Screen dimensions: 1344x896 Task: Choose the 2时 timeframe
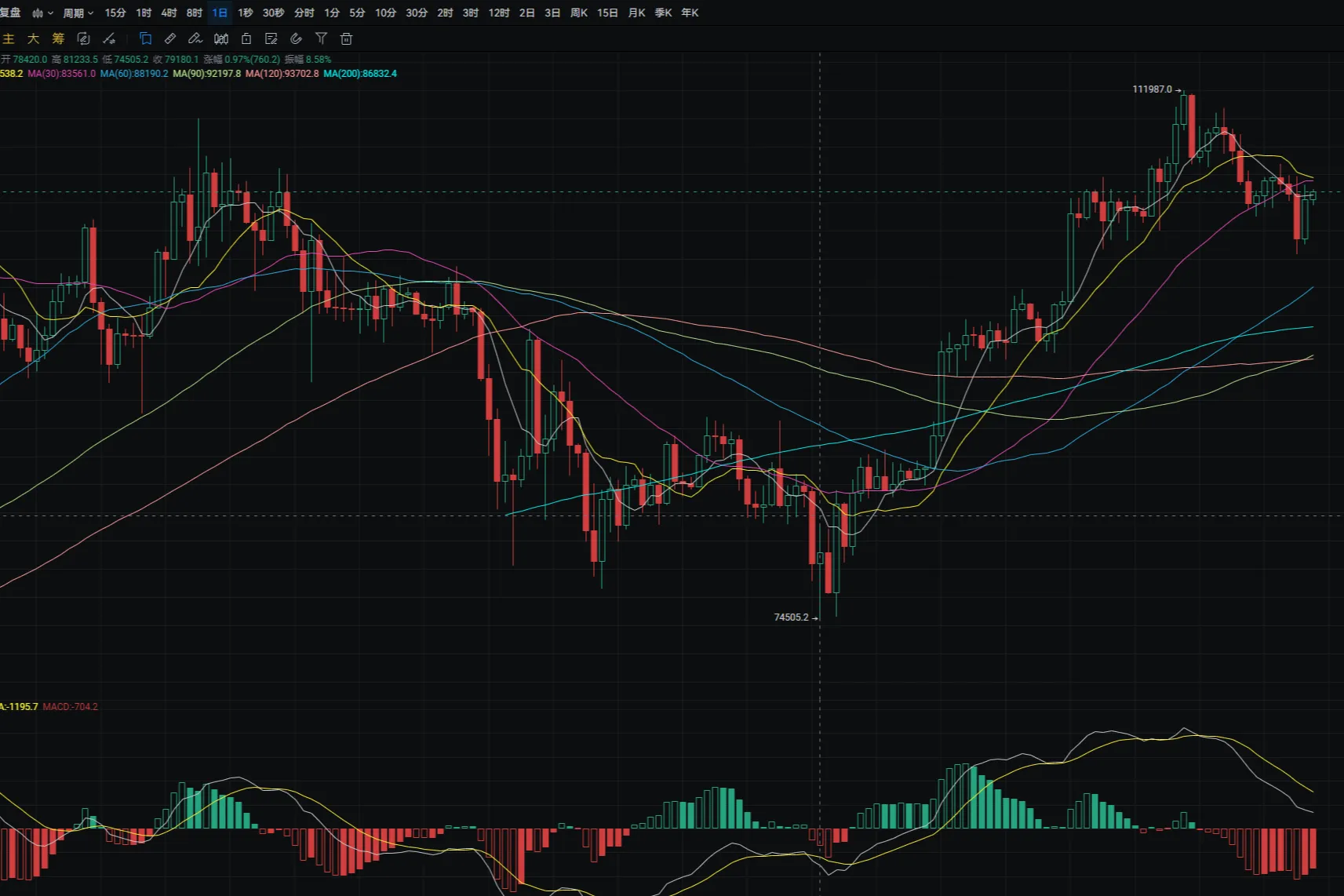[445, 13]
